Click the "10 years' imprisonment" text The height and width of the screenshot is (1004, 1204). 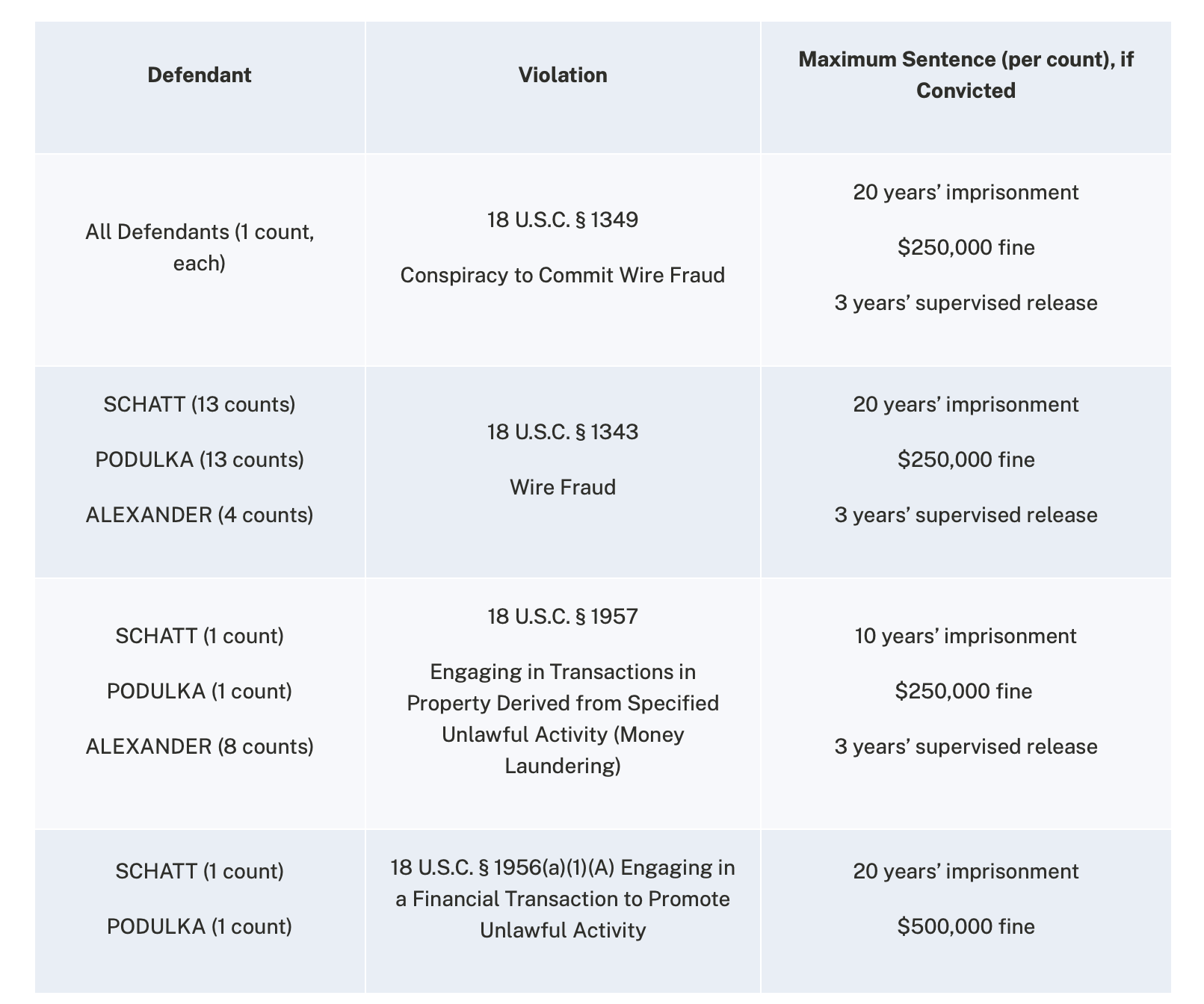click(966, 636)
